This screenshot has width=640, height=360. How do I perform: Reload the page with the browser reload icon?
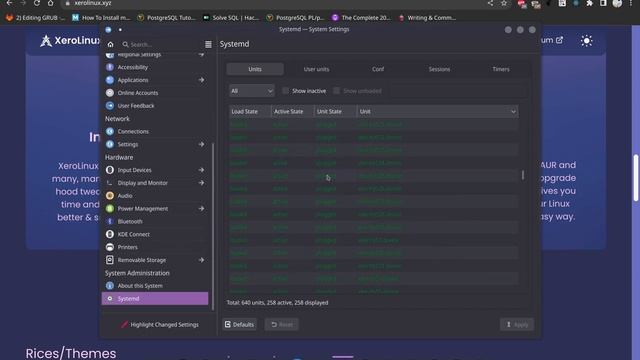[37, 3]
